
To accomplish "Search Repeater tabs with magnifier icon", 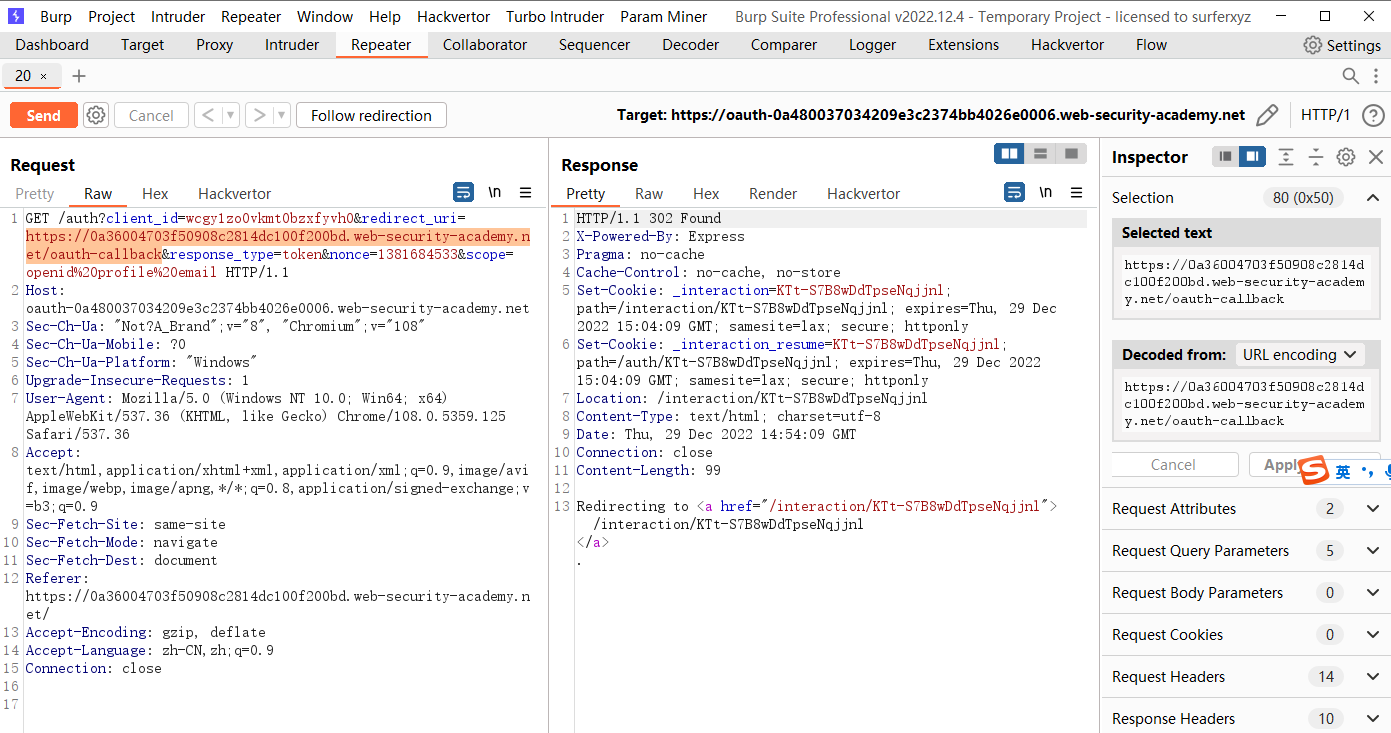I will pos(1351,76).
